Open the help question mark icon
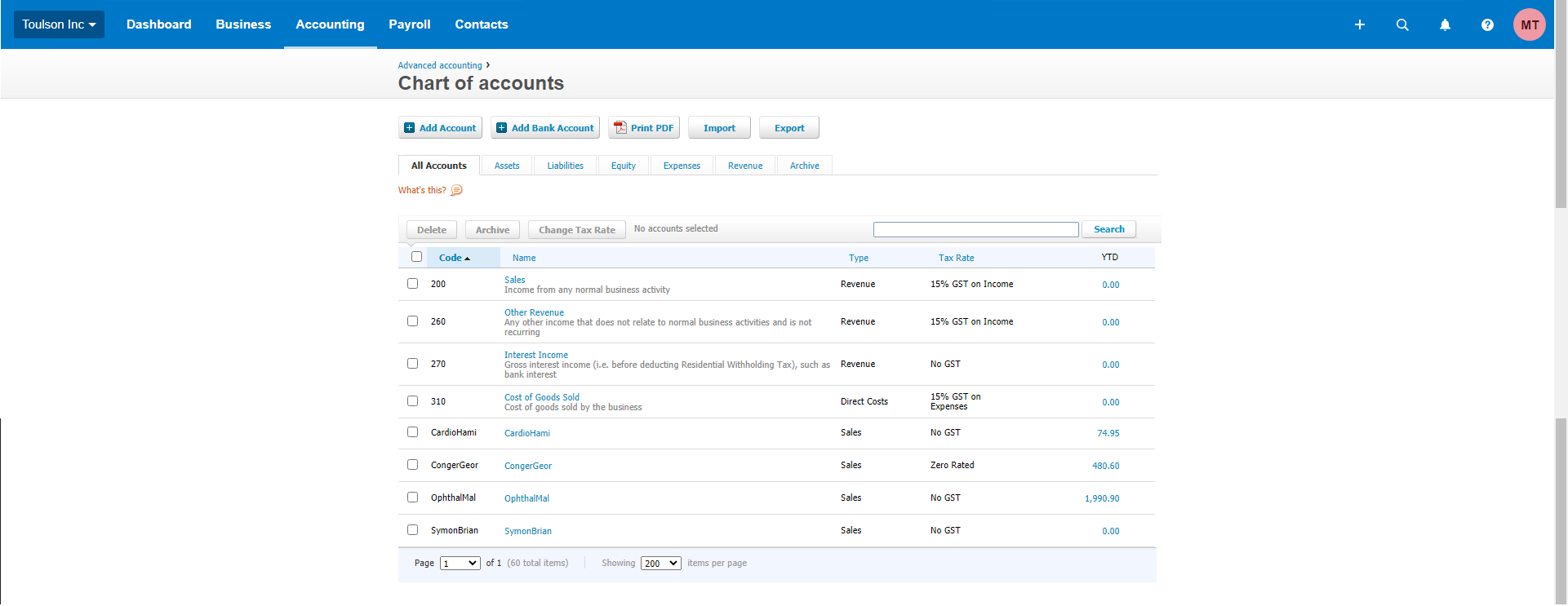This screenshot has height=606, width=1568. tap(1487, 24)
